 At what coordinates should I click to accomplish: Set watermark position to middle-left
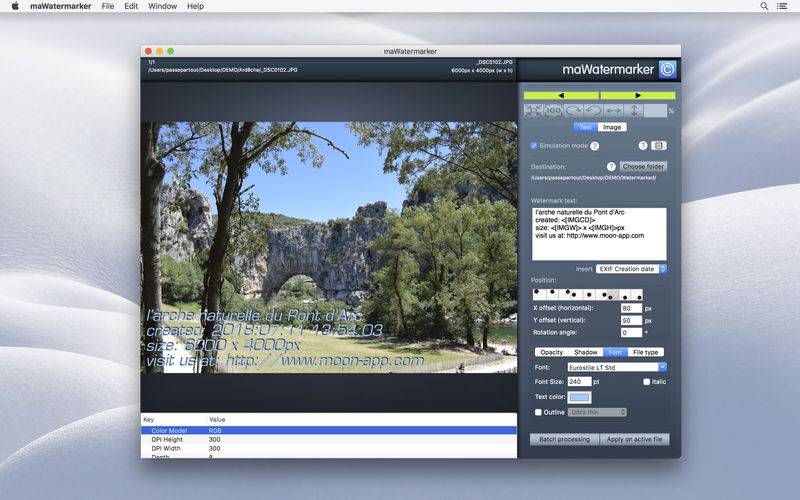(576, 294)
